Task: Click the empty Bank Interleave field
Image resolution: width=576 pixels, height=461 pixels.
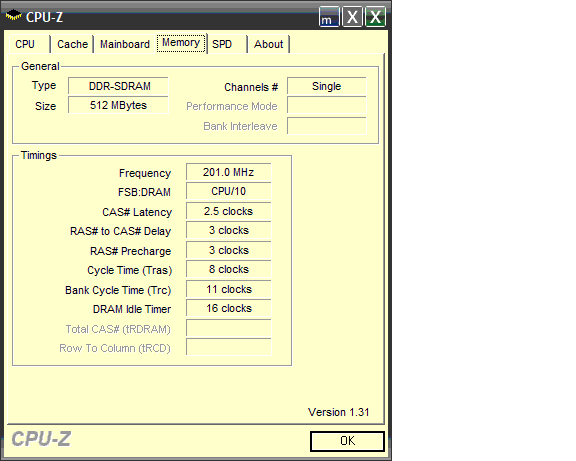Action: tap(327, 126)
